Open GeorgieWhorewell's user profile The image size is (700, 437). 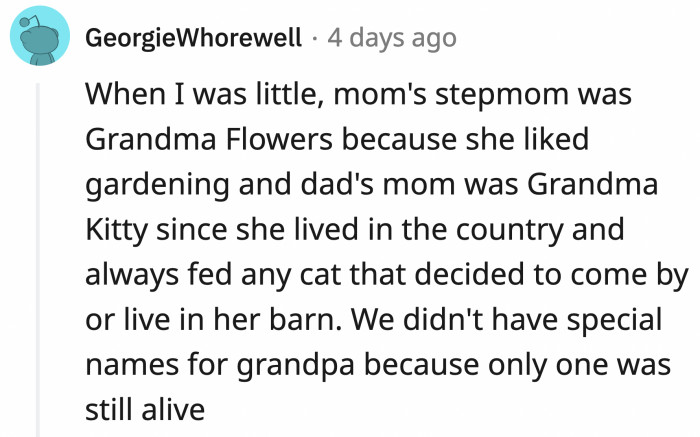193,39
